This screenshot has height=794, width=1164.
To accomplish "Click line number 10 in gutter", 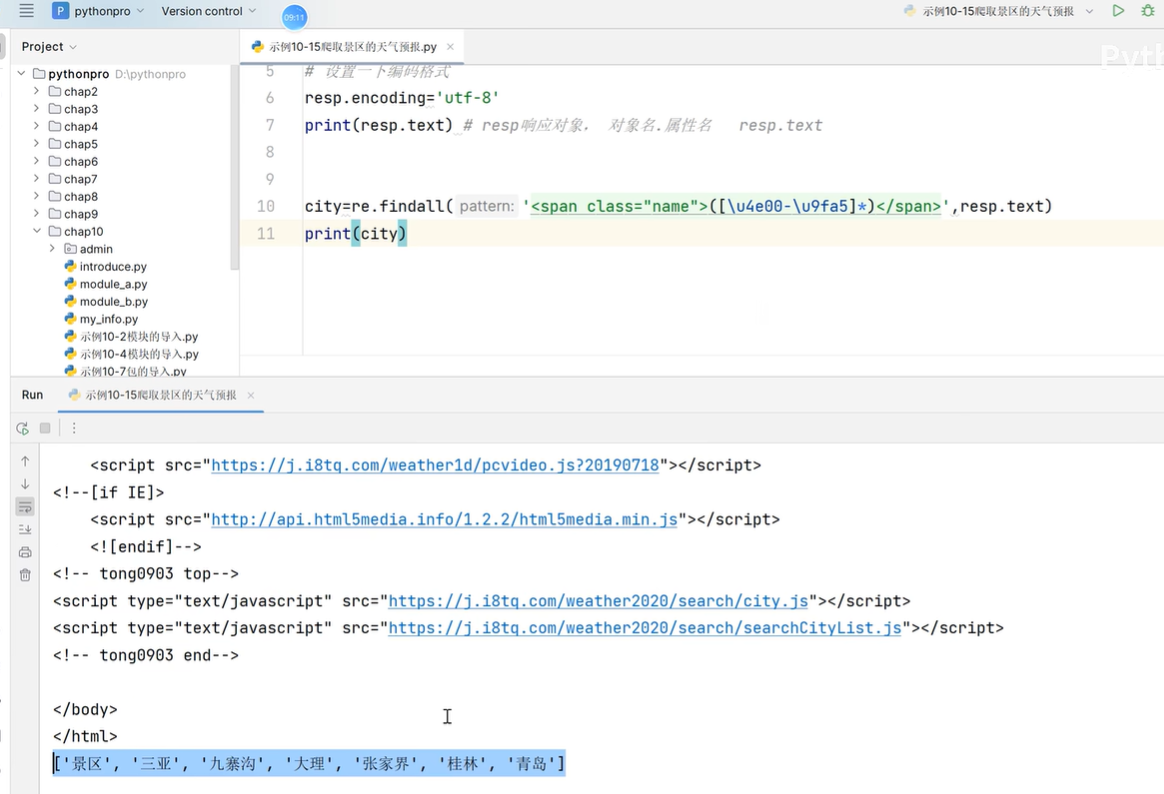I will [266, 206].
